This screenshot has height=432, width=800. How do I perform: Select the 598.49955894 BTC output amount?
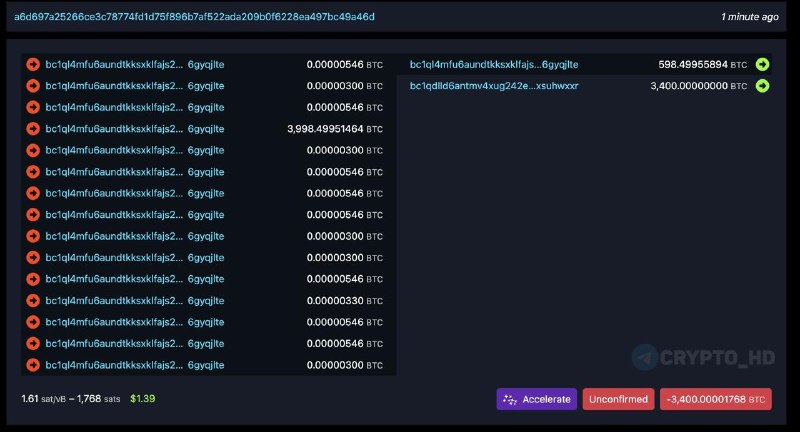click(x=703, y=65)
